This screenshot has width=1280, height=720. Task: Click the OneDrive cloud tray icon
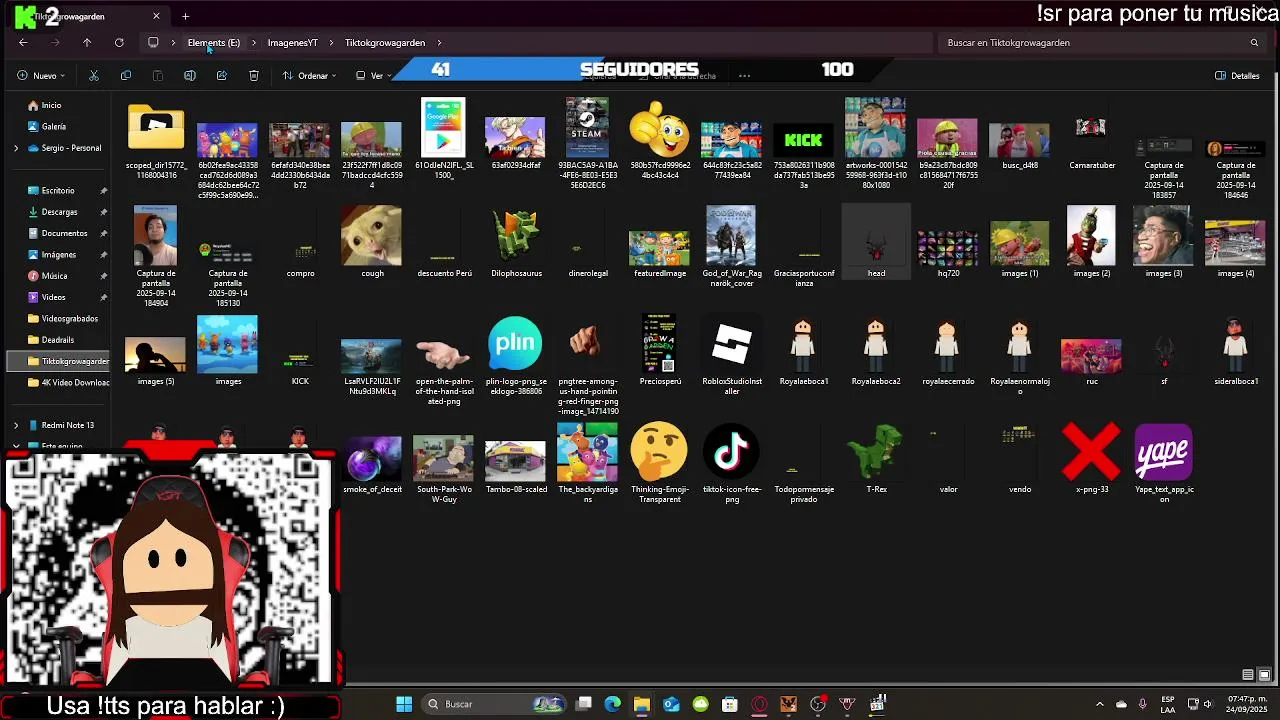click(1121, 704)
